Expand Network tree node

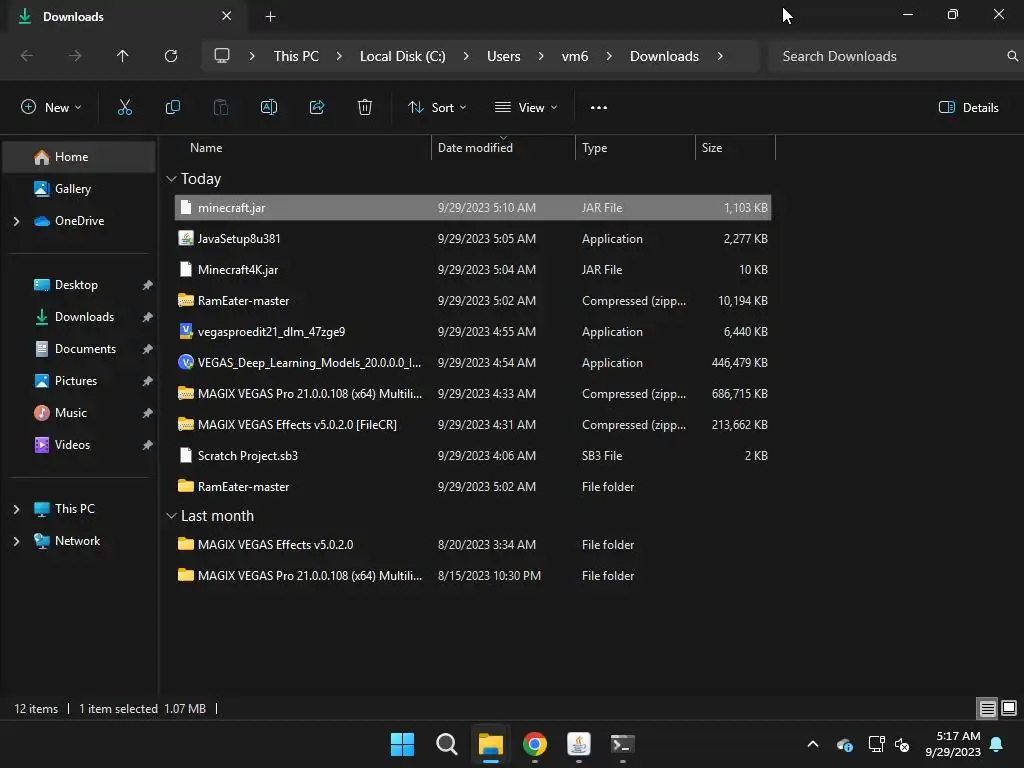[16, 541]
